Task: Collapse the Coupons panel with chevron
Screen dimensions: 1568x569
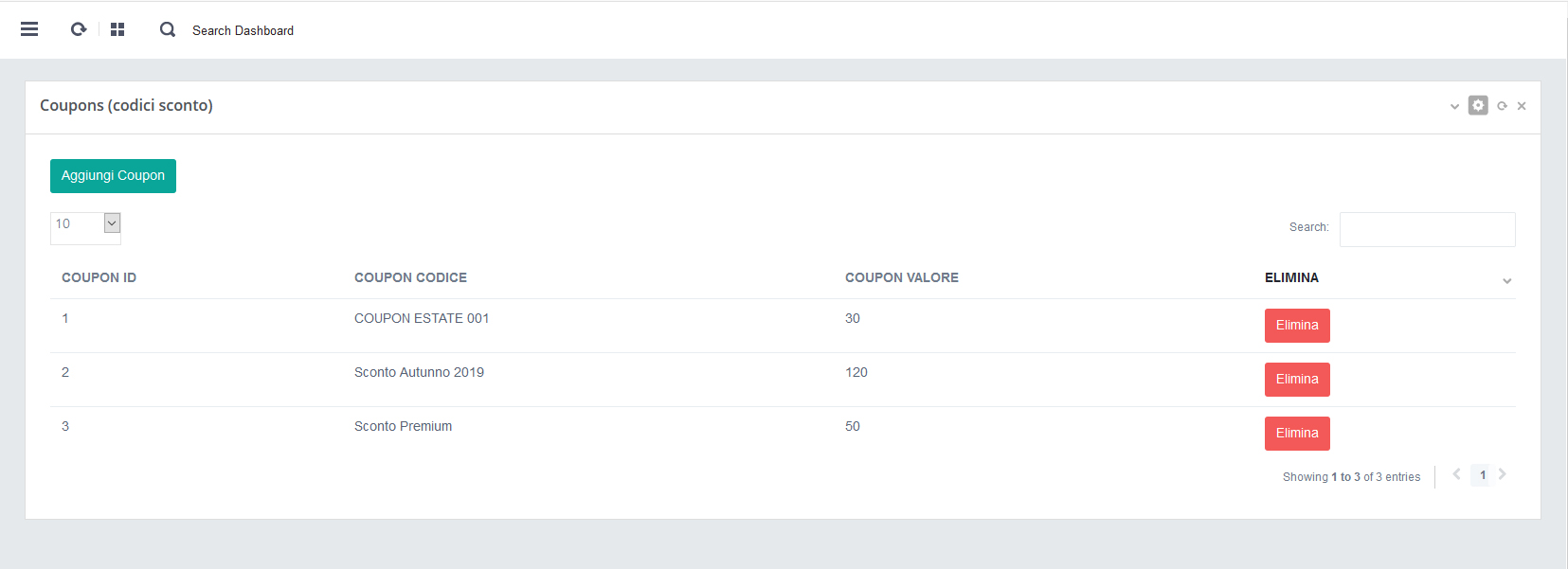Action: click(x=1454, y=106)
